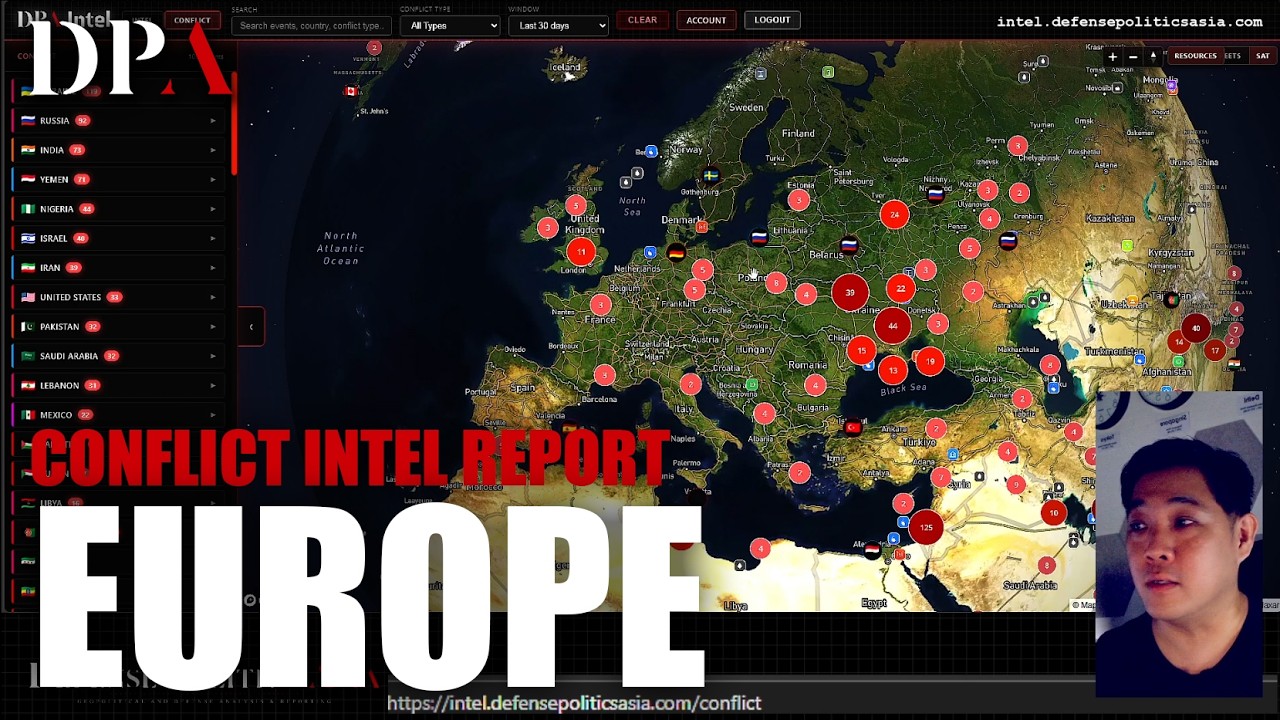Click the Egypt flag map marker

872,550
